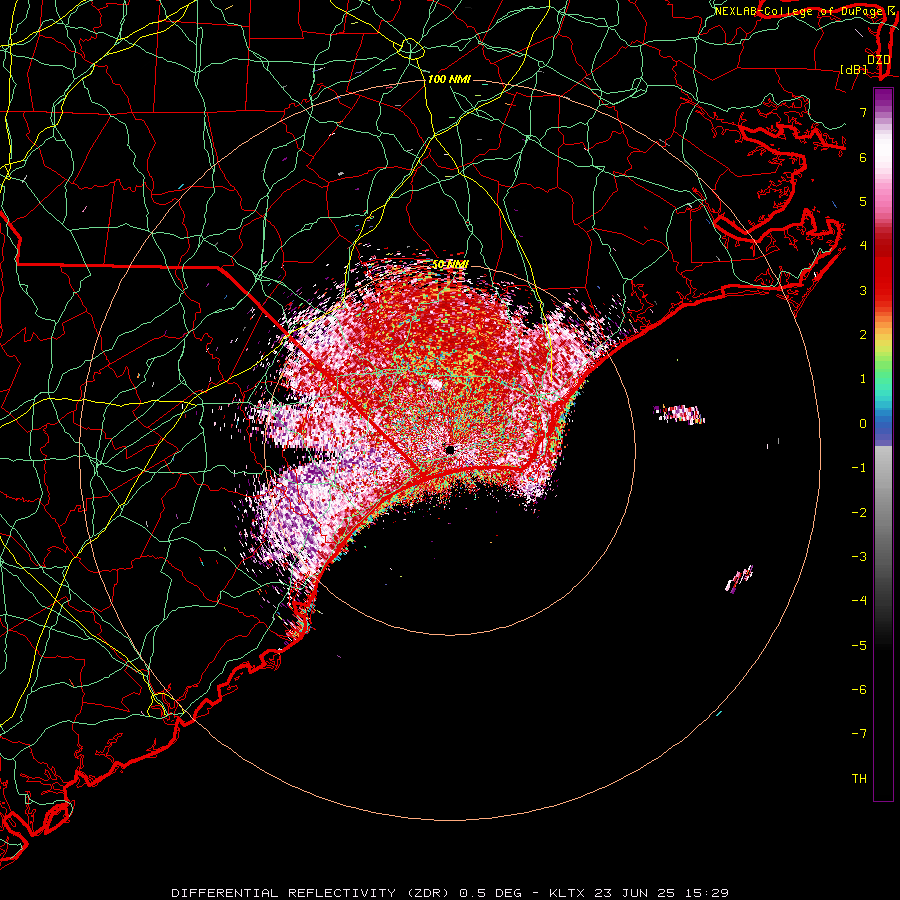Select the NEXLAB-College of DuPage credit text
Viewport: 900px width, 900px height.
pos(799,11)
